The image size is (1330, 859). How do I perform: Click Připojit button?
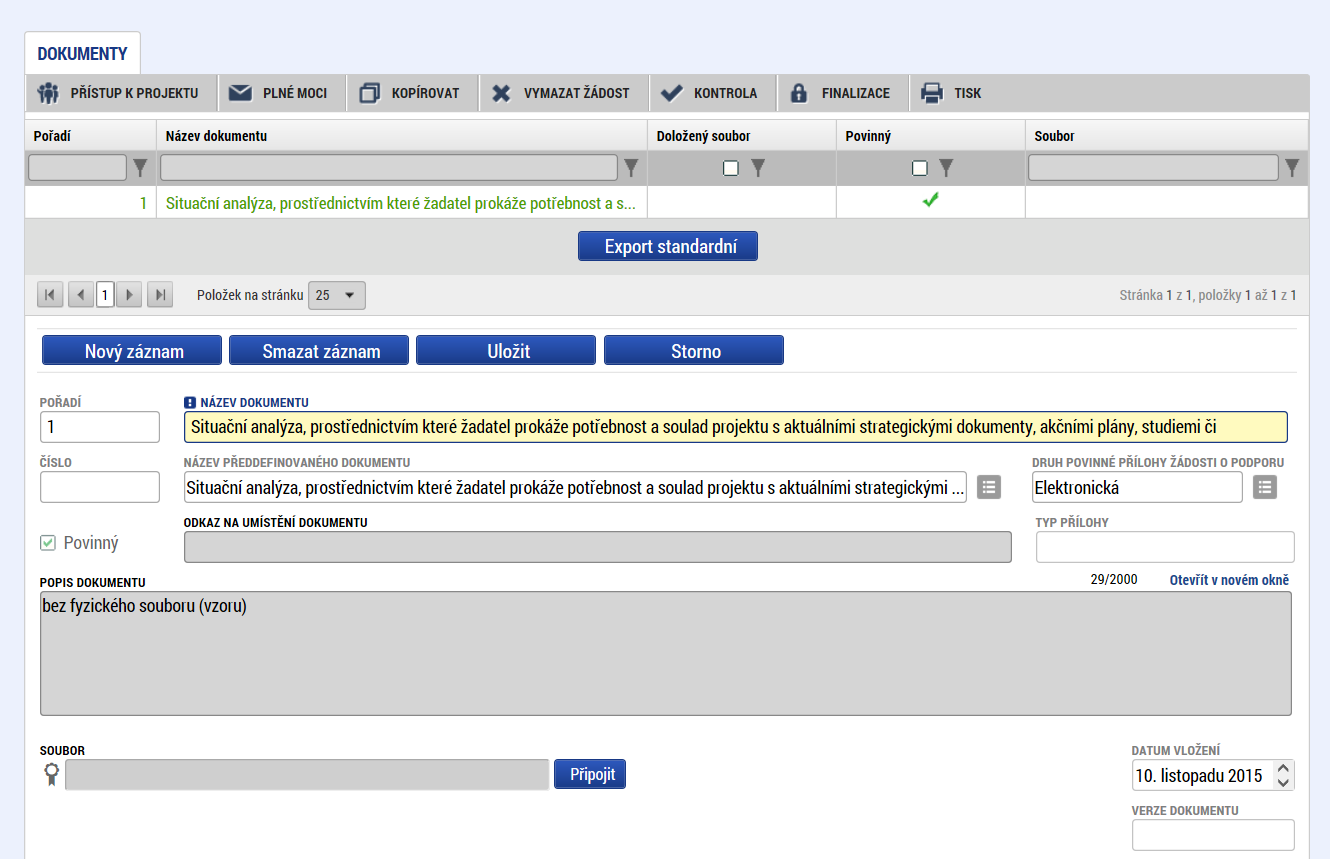(x=590, y=775)
